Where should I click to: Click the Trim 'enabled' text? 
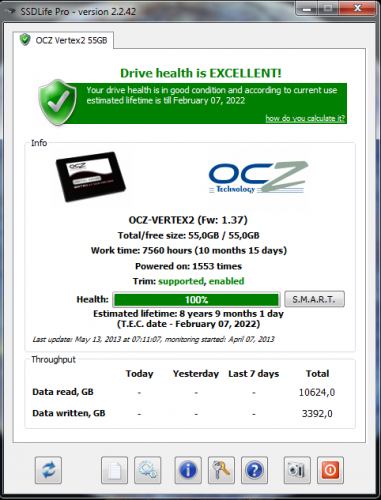coord(226,281)
